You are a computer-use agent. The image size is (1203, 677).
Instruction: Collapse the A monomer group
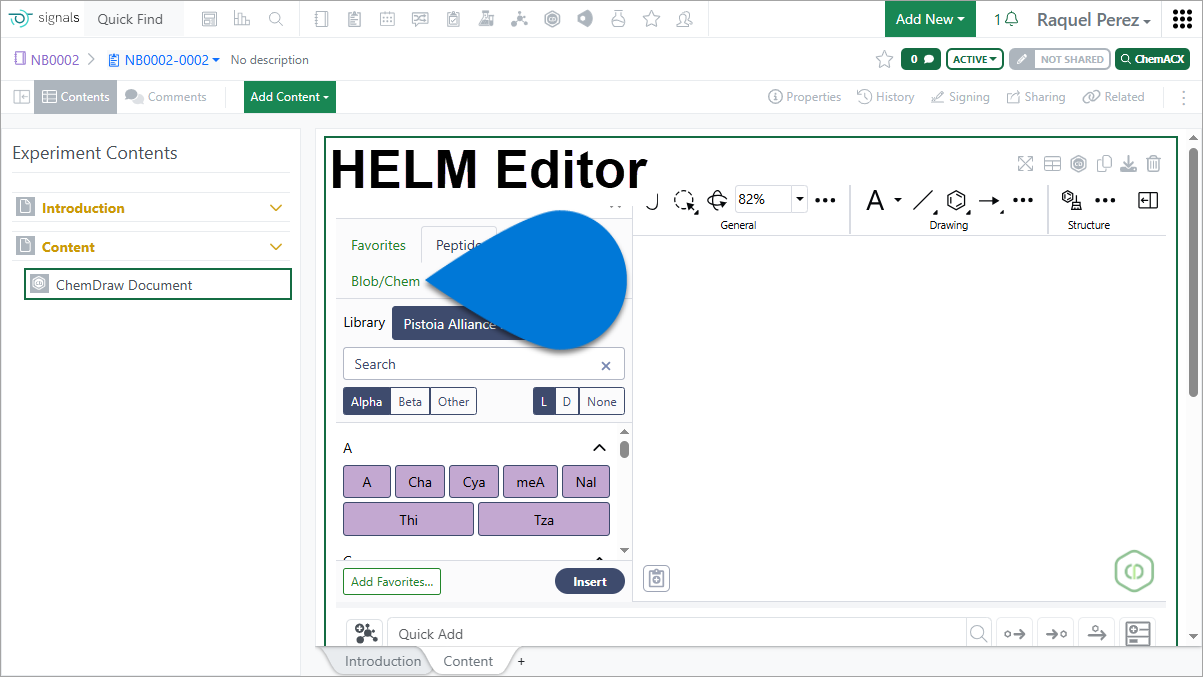[x=600, y=448]
